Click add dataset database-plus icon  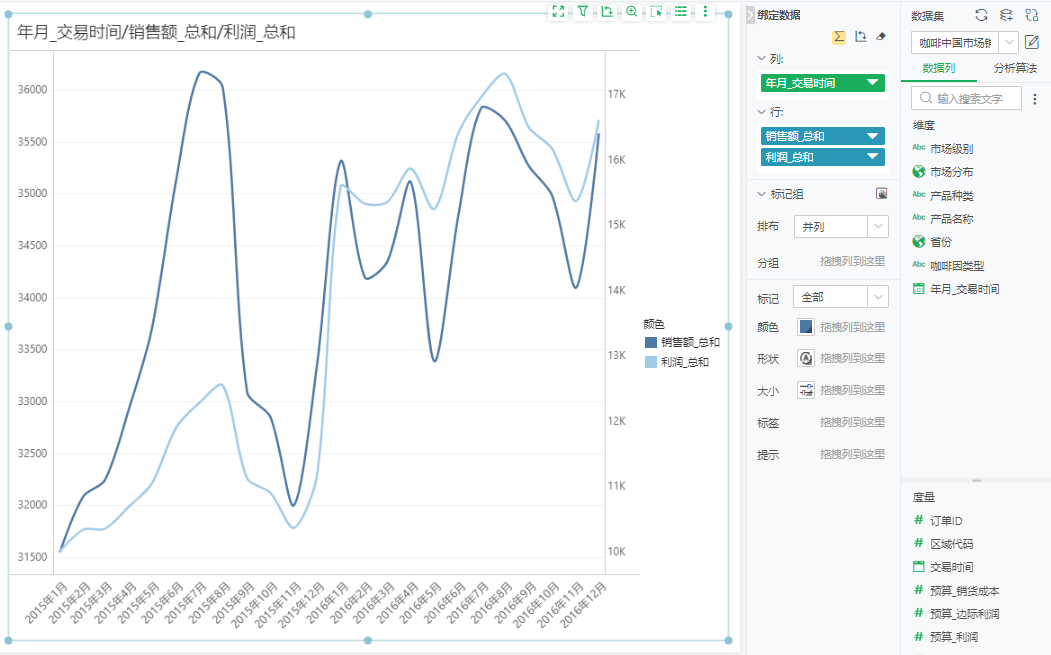(x=1006, y=15)
